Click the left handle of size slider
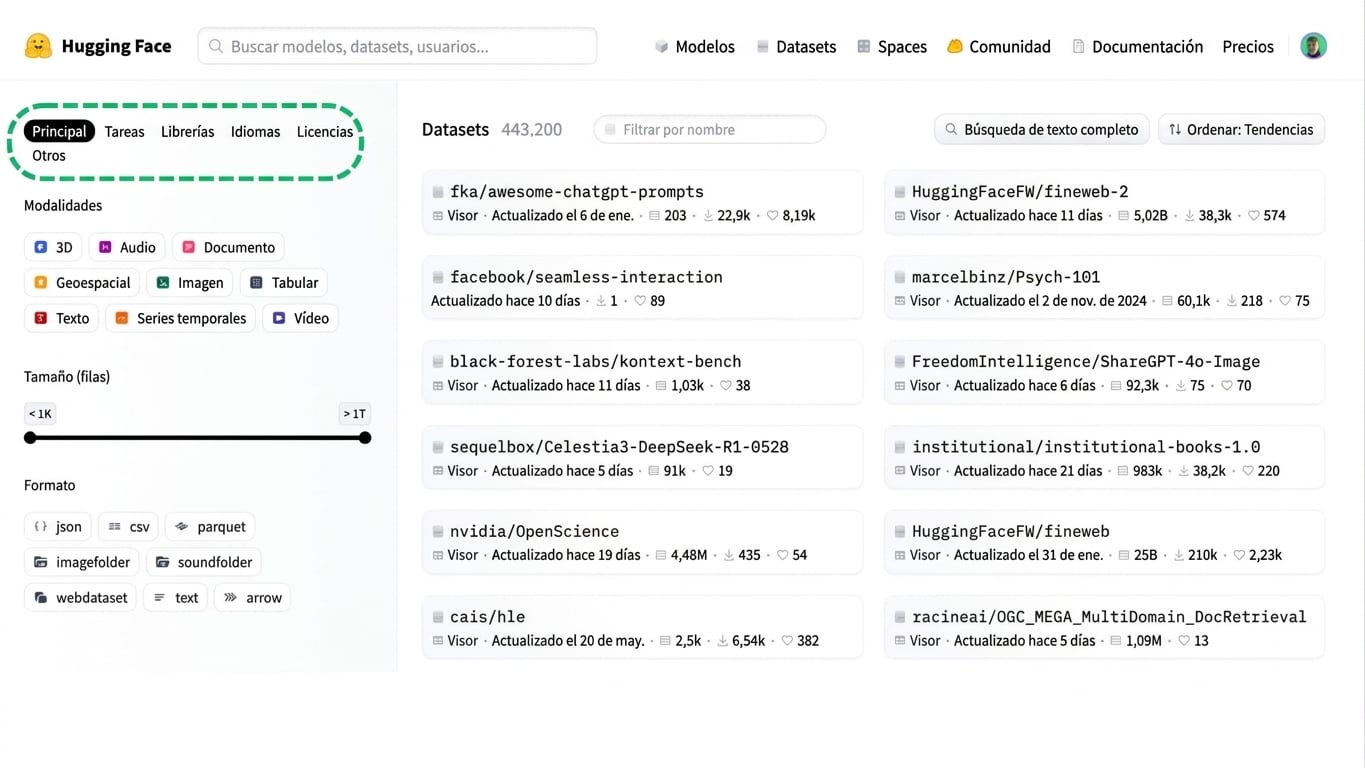The width and height of the screenshot is (1365, 768). [x=30, y=438]
